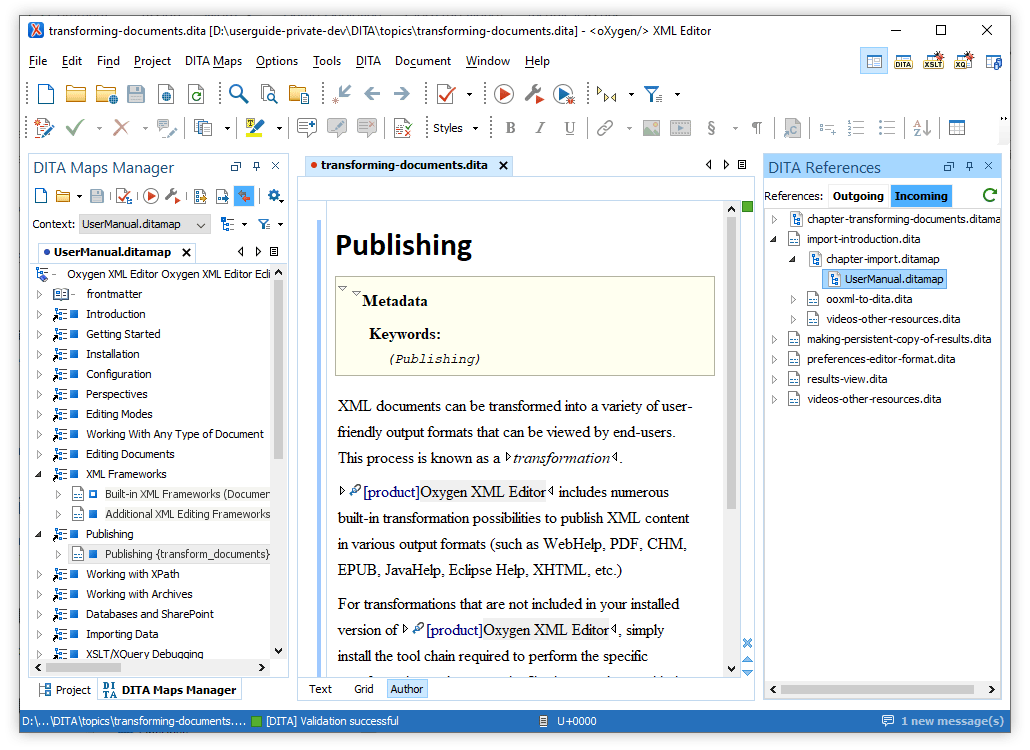Reject change red X icon
The width and height of the screenshot is (1030, 750).
click(x=121, y=127)
